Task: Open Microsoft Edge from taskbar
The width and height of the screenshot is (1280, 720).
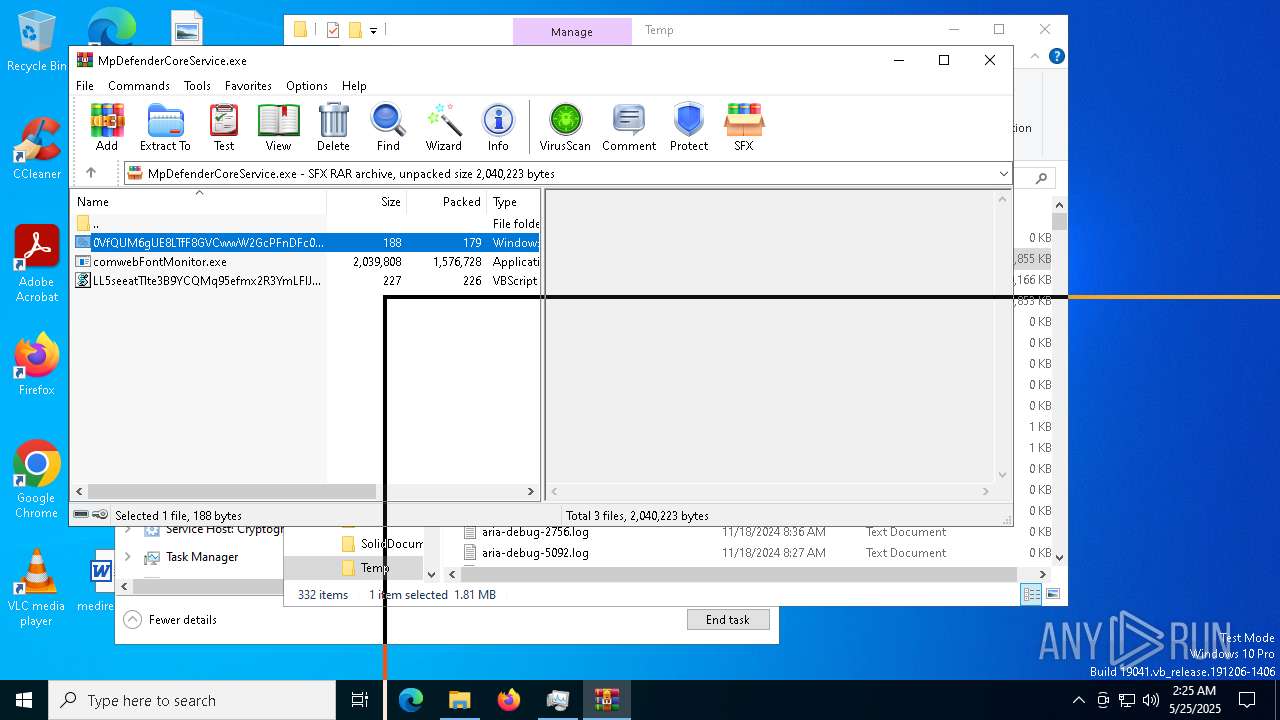Action: pos(411,700)
